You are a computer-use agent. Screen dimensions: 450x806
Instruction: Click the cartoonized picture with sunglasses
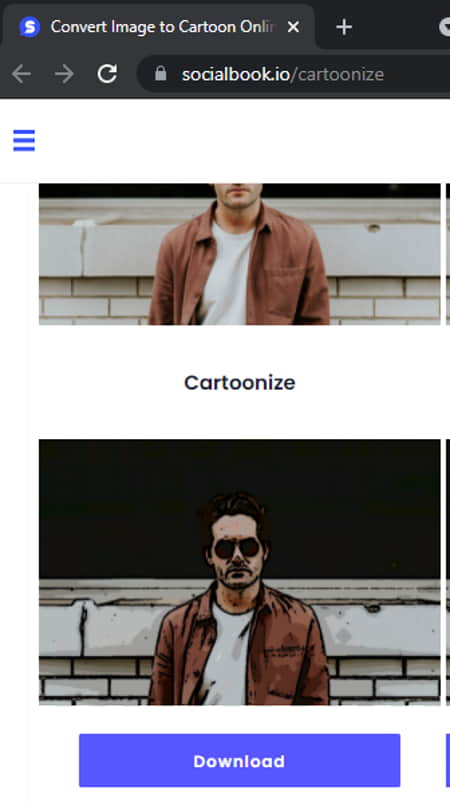240,572
